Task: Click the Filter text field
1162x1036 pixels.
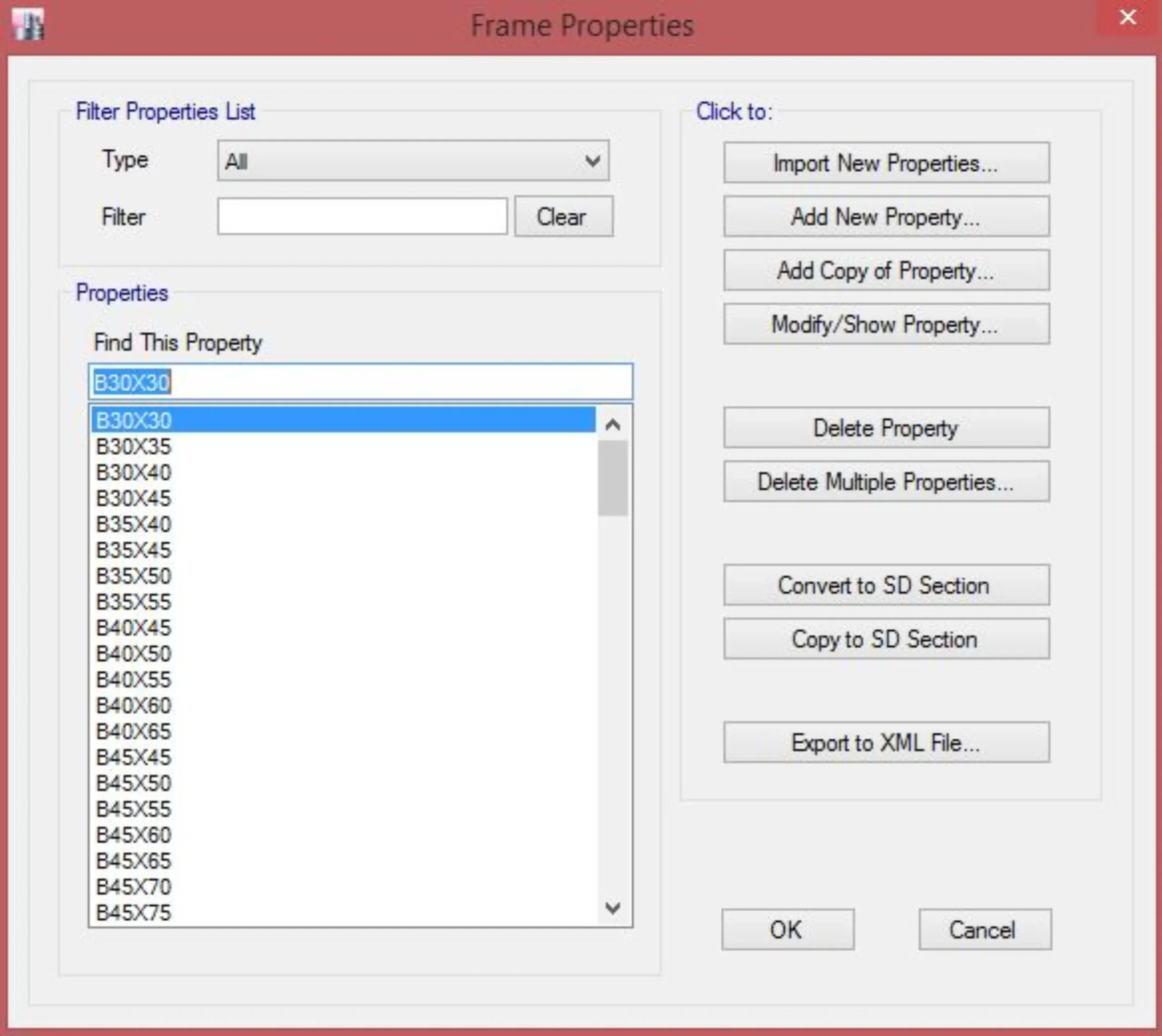Action: pyautogui.click(x=362, y=216)
